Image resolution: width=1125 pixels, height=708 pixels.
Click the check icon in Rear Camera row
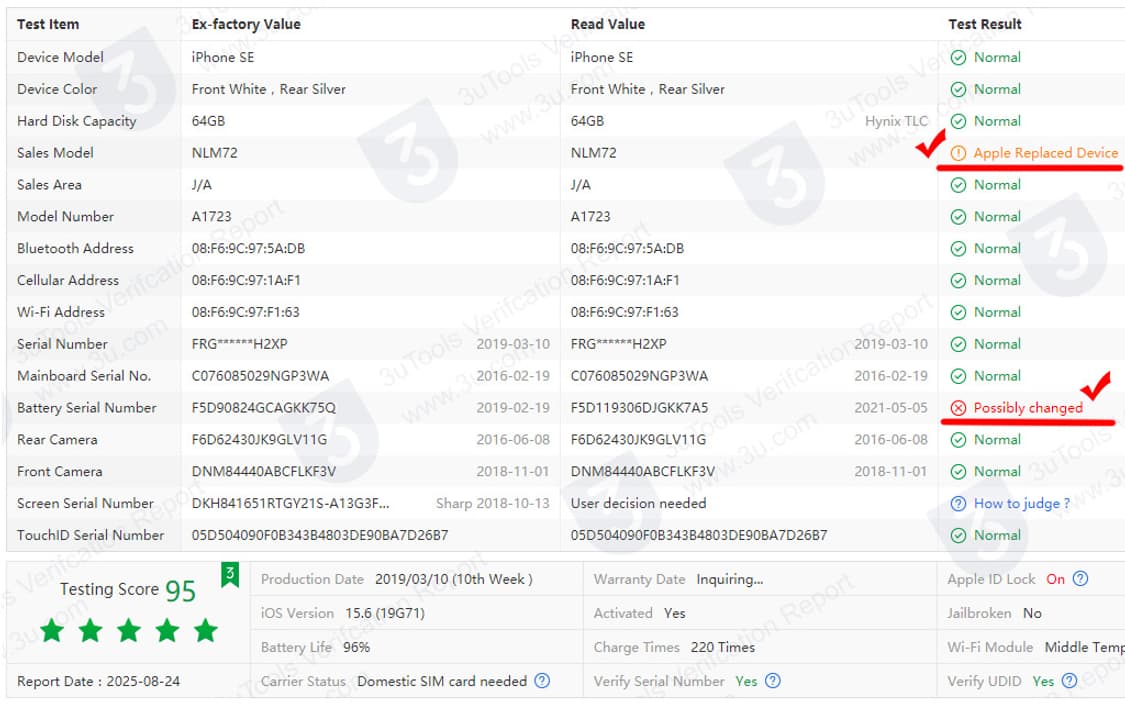[958, 440]
